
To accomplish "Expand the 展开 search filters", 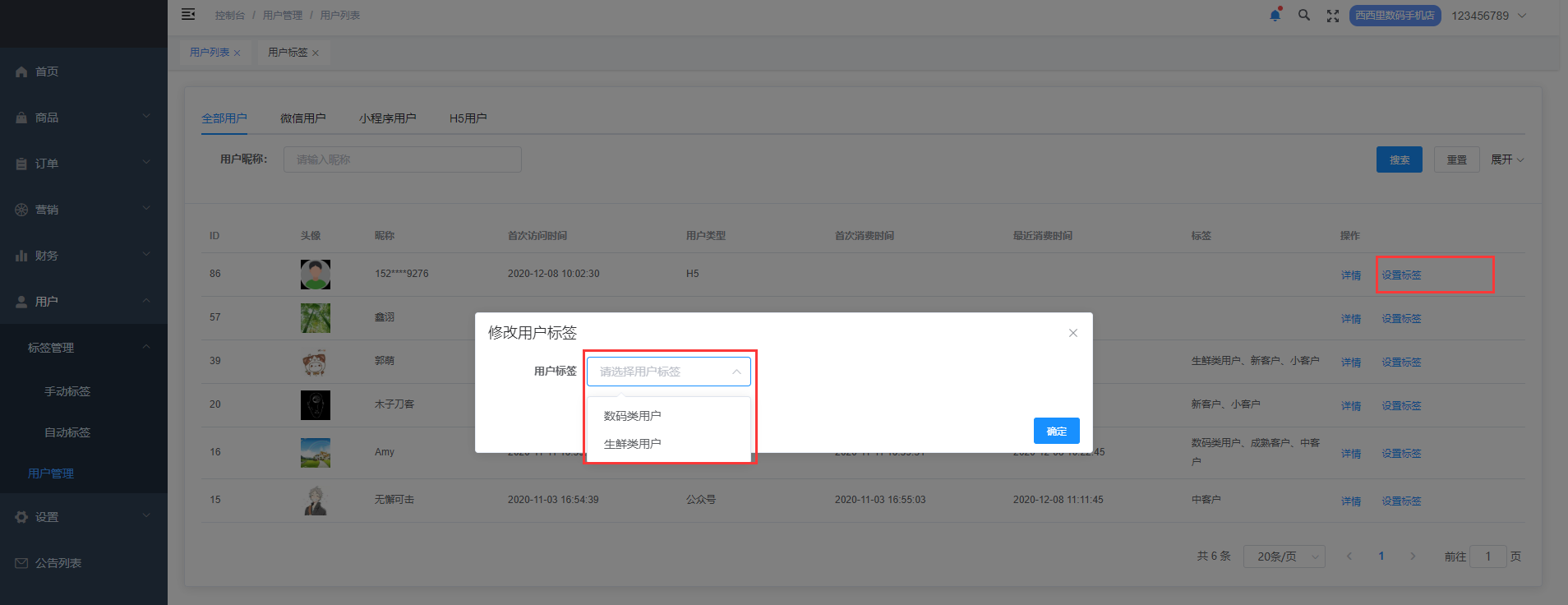I will tap(1507, 159).
